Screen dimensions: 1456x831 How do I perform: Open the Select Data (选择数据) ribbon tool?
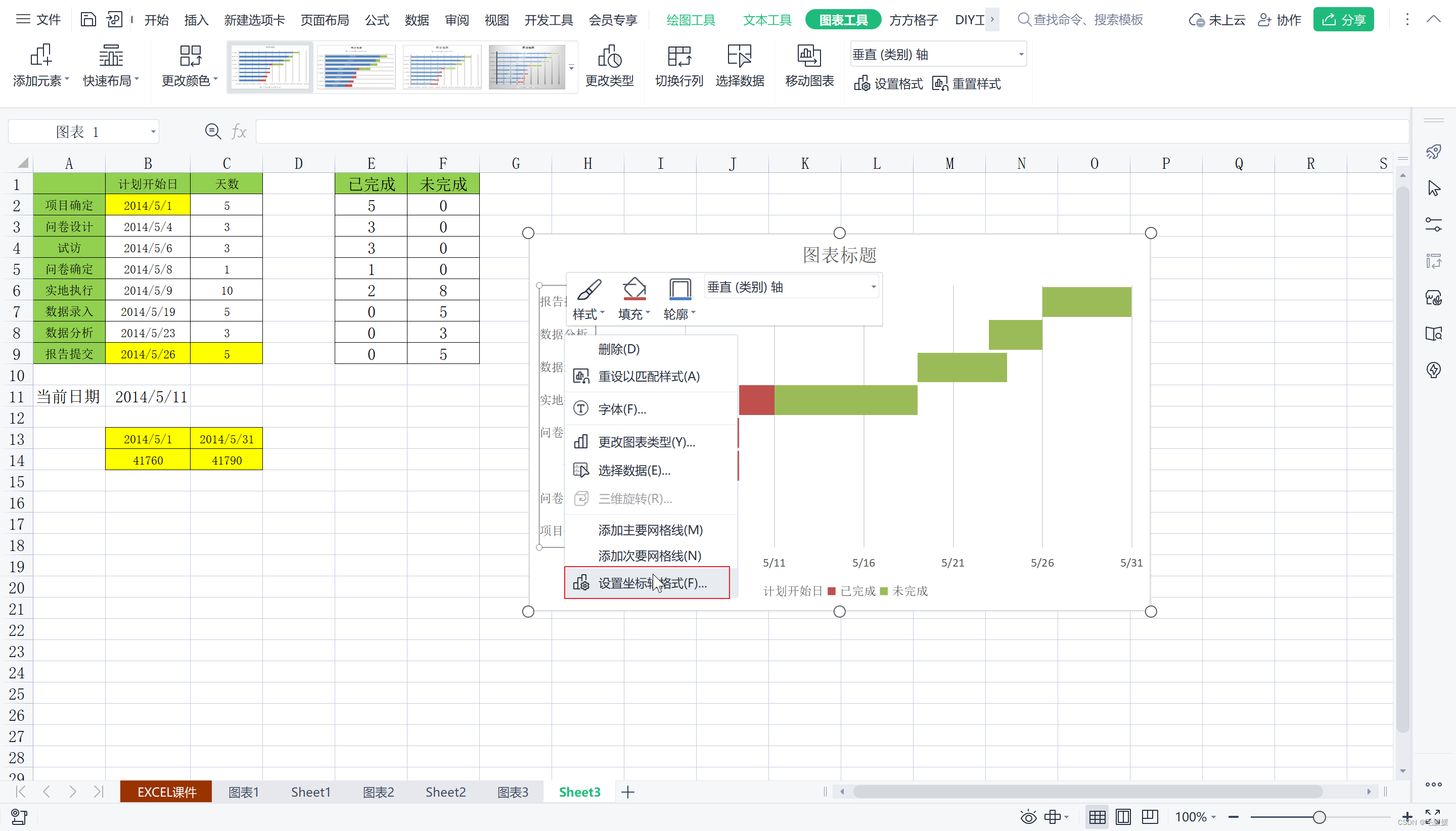pyautogui.click(x=739, y=56)
